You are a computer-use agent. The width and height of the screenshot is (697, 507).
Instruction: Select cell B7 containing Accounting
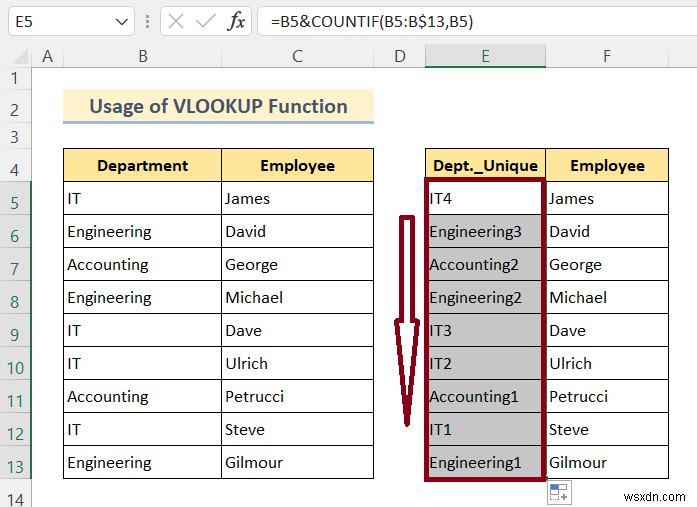[x=142, y=264]
